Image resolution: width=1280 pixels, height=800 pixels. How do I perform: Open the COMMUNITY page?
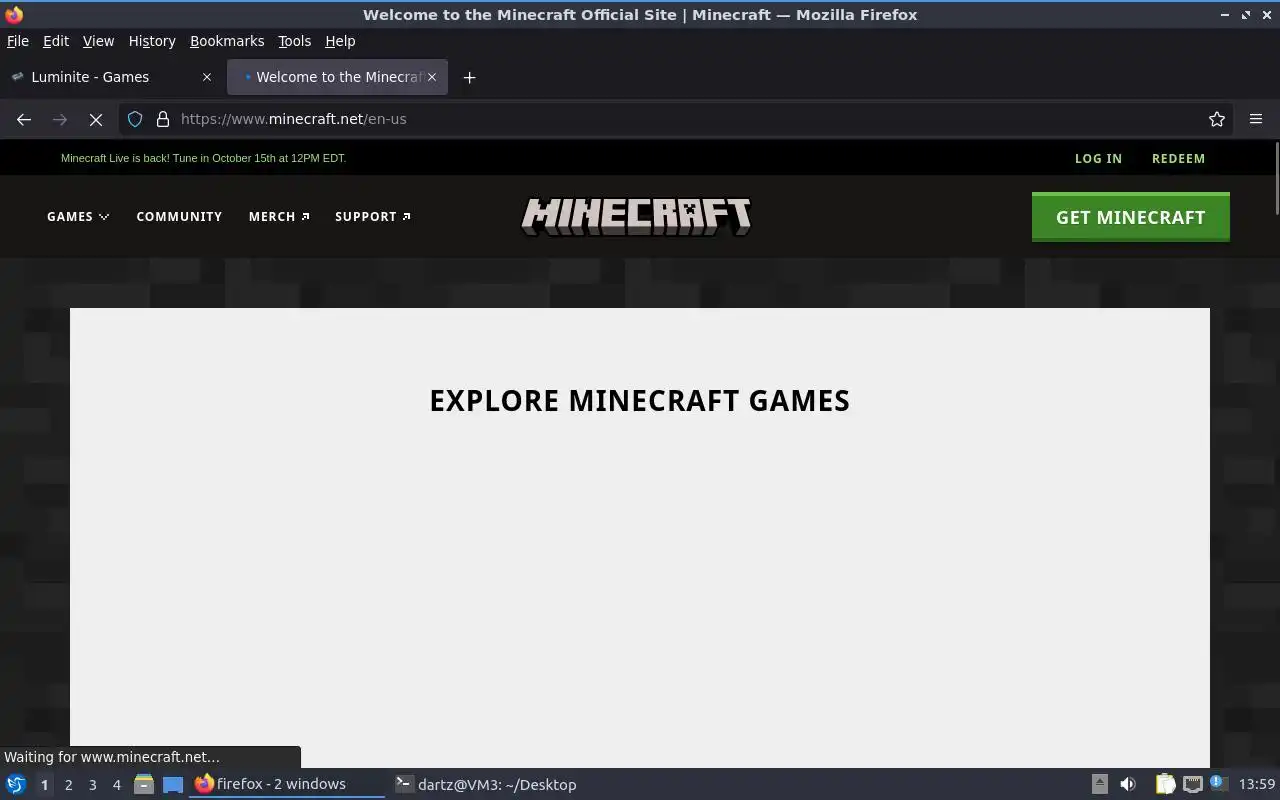tap(179, 217)
